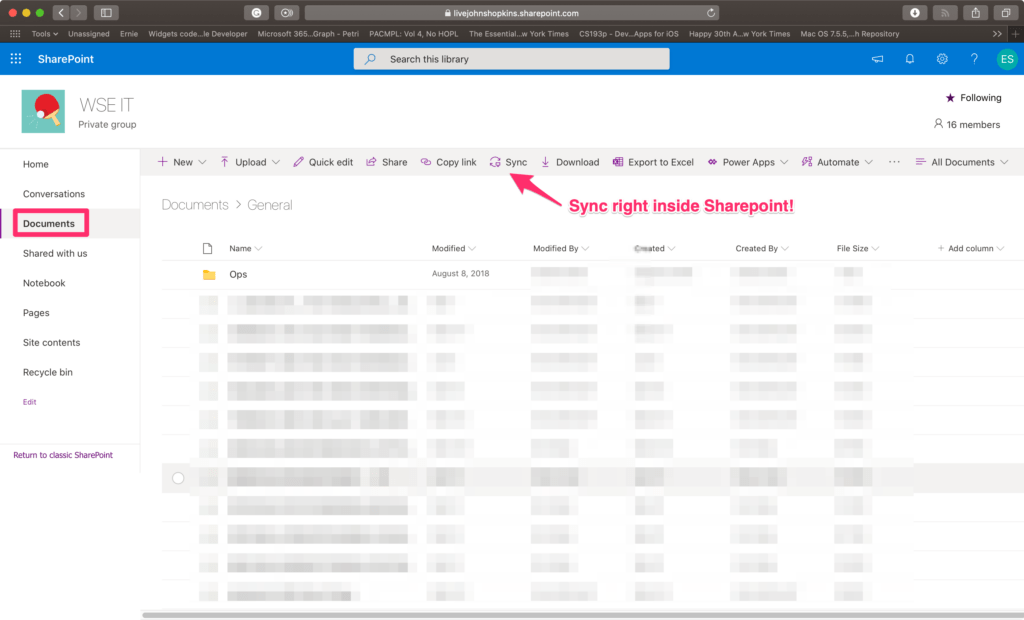
Task: Expand the Upload dropdown chevron
Action: tap(276, 162)
